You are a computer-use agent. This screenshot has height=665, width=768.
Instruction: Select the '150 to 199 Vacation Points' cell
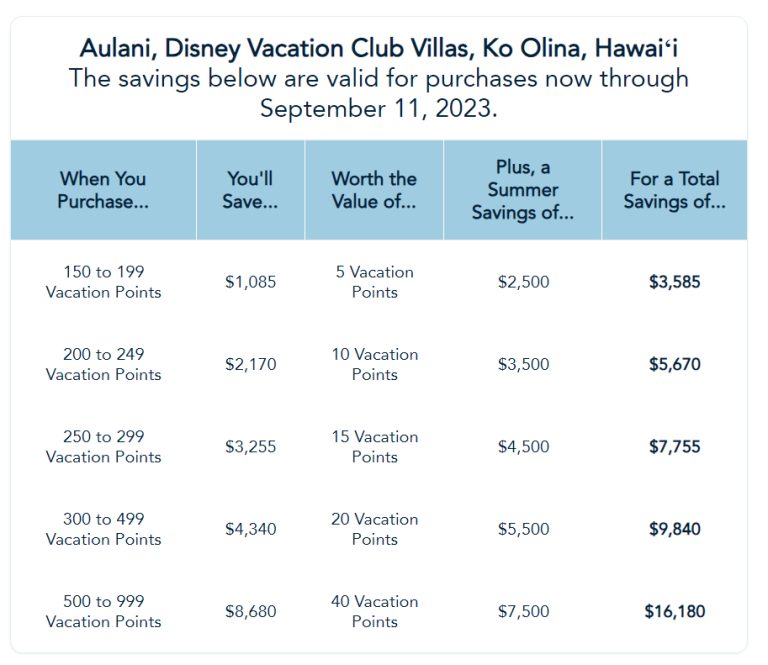(103, 282)
